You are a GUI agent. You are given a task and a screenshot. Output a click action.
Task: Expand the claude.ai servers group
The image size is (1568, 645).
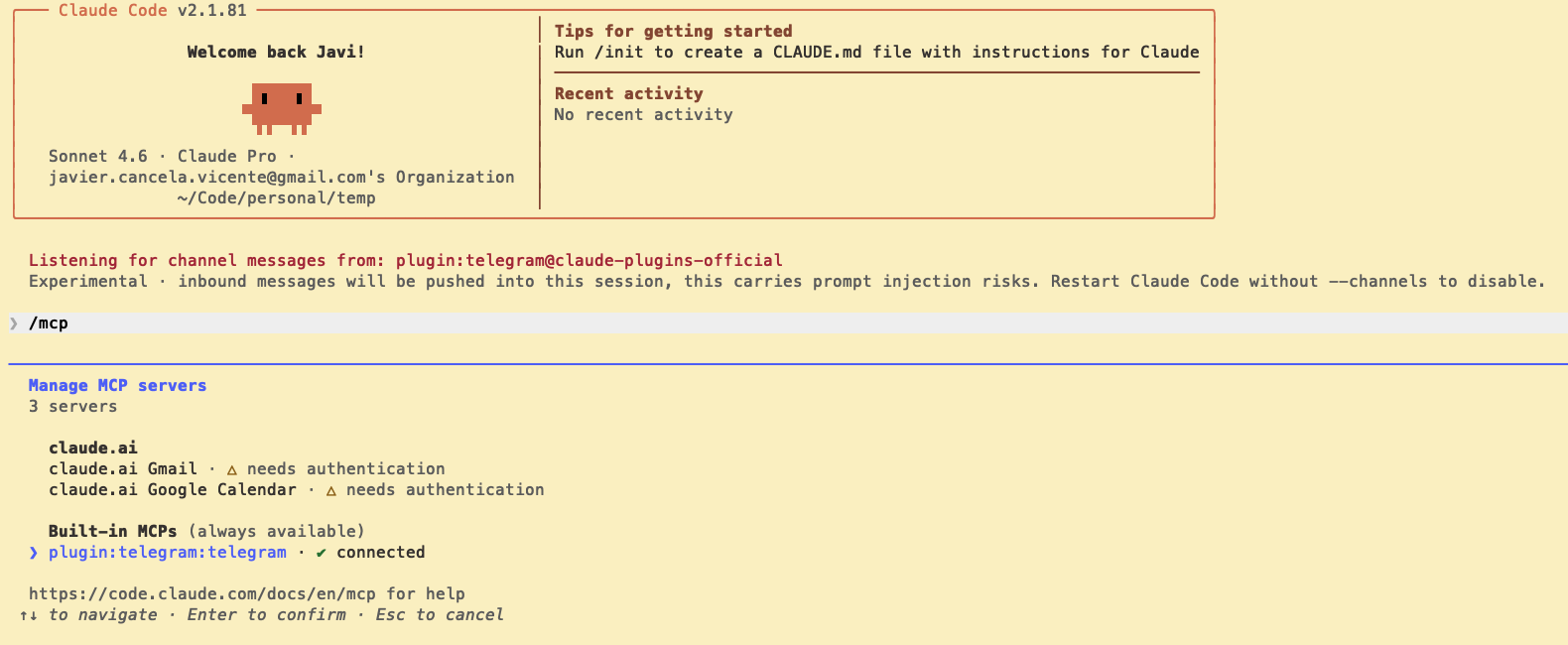(93, 448)
